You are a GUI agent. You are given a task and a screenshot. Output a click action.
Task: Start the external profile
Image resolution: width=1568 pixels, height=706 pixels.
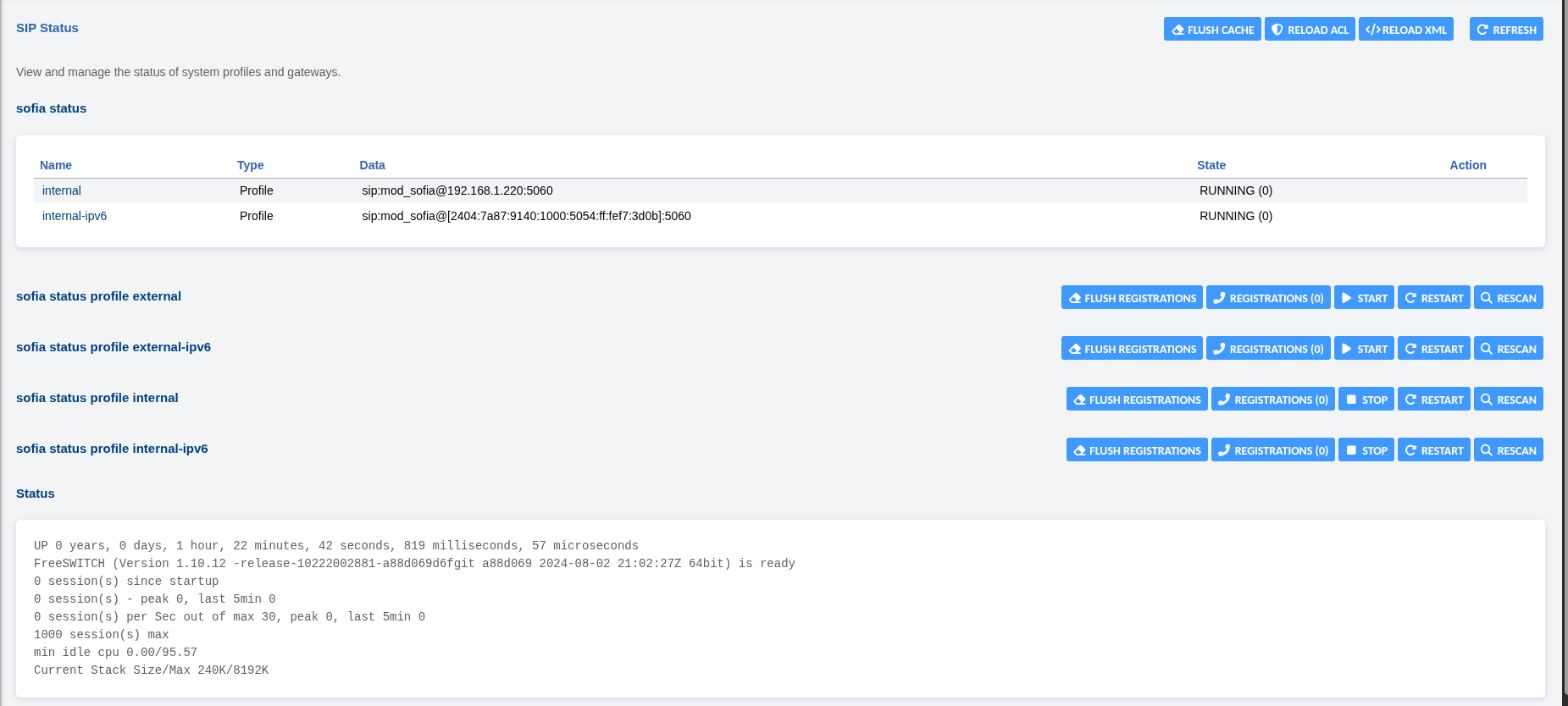coord(1363,298)
